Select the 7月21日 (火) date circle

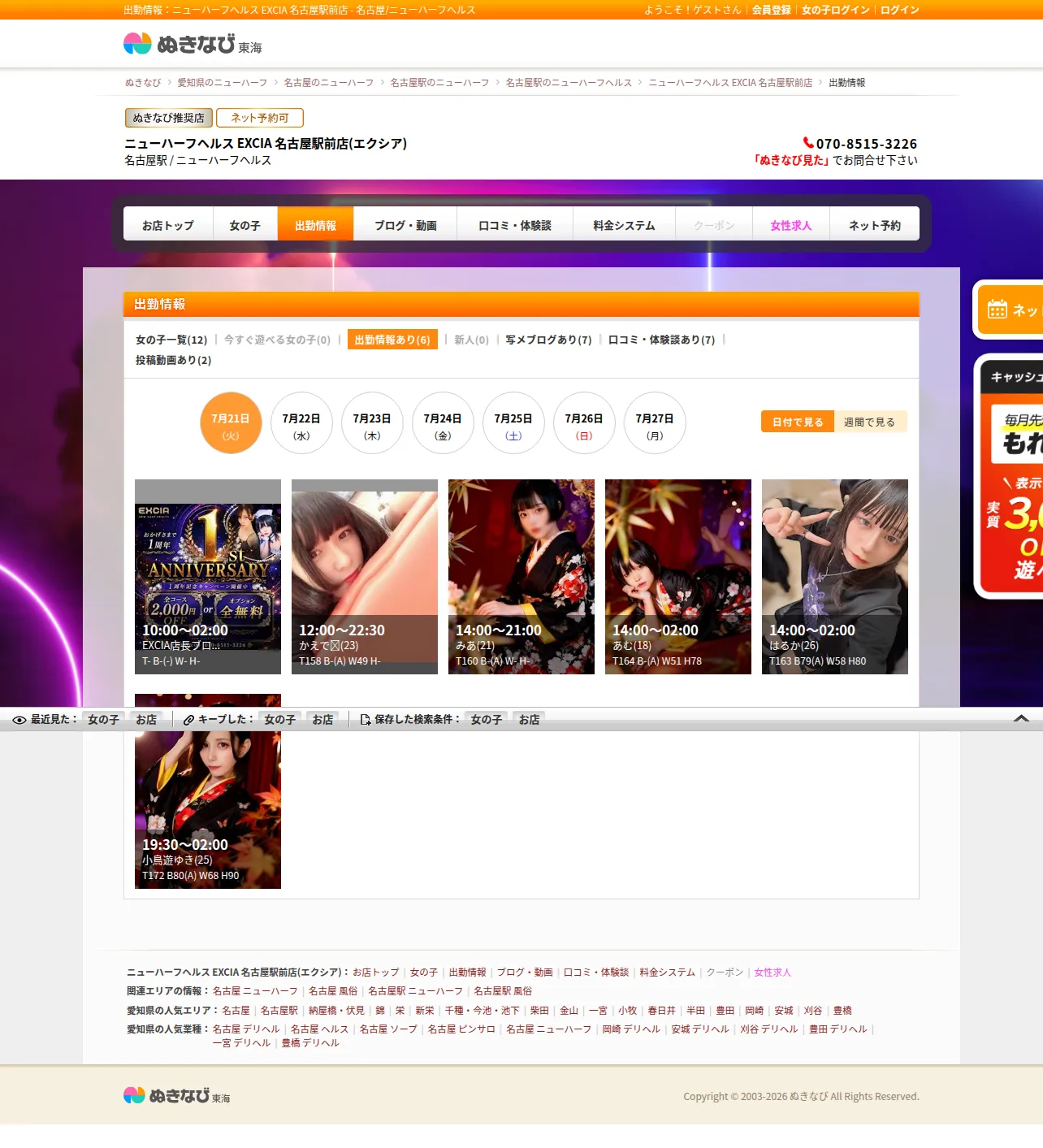point(231,423)
